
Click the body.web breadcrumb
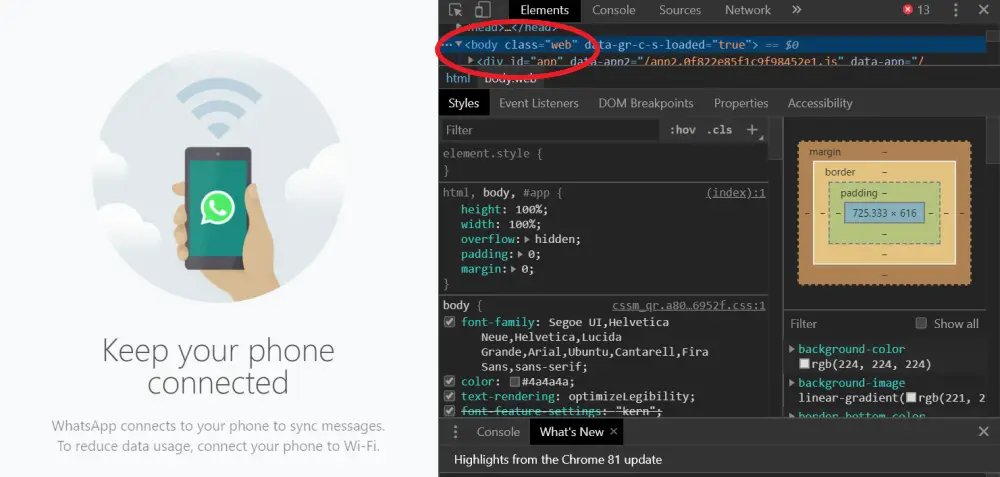point(510,78)
